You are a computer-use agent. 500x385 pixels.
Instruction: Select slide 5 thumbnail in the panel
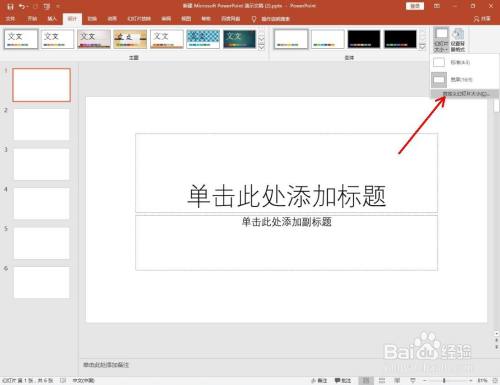41,243
